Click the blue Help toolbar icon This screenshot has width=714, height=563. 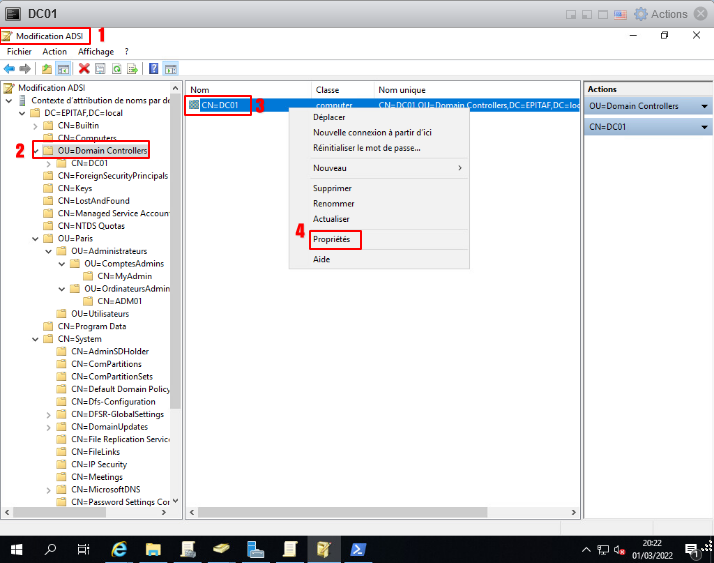[153, 69]
